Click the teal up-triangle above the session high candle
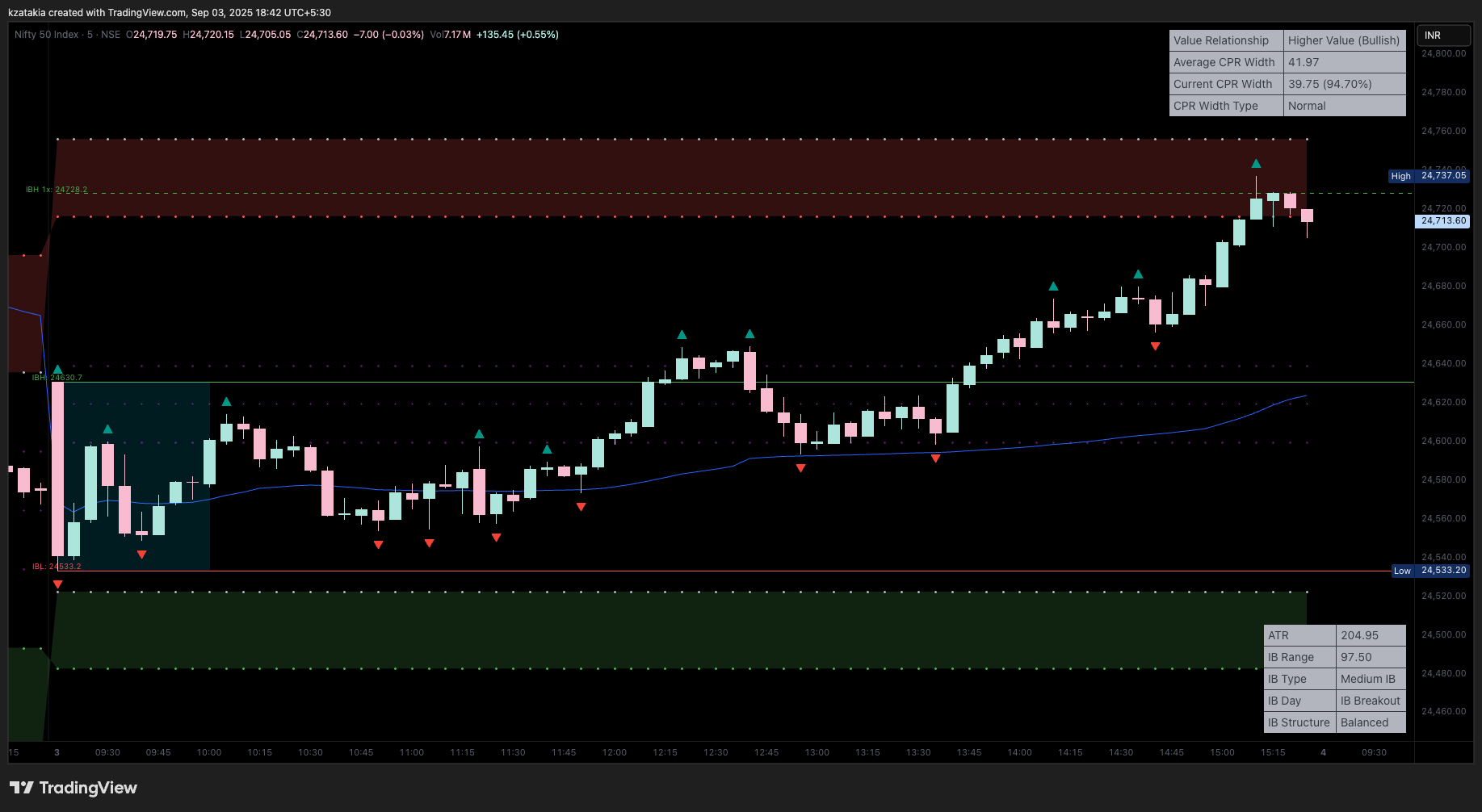The image size is (1482, 812). tap(1256, 164)
